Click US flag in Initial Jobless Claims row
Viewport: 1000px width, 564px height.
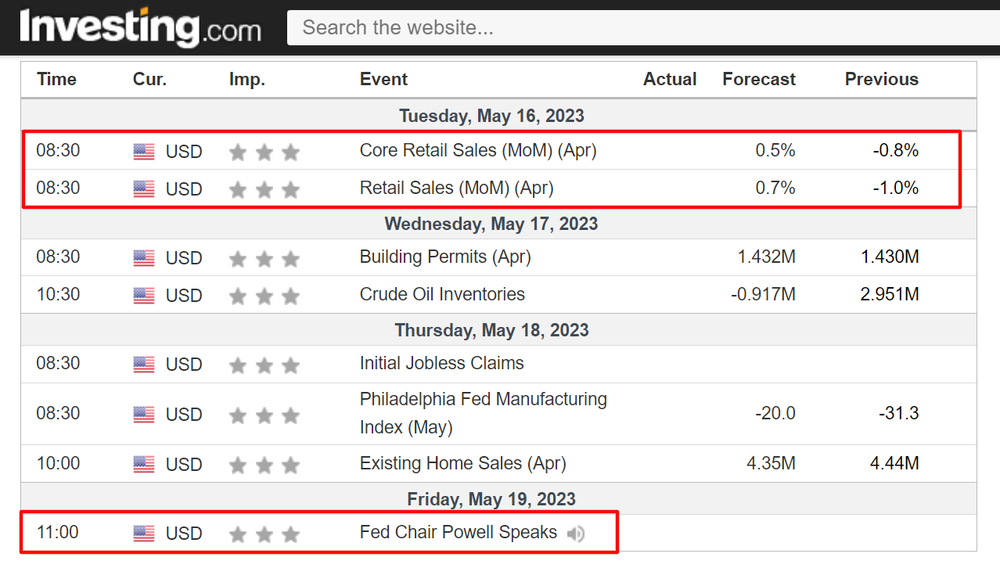tap(144, 364)
